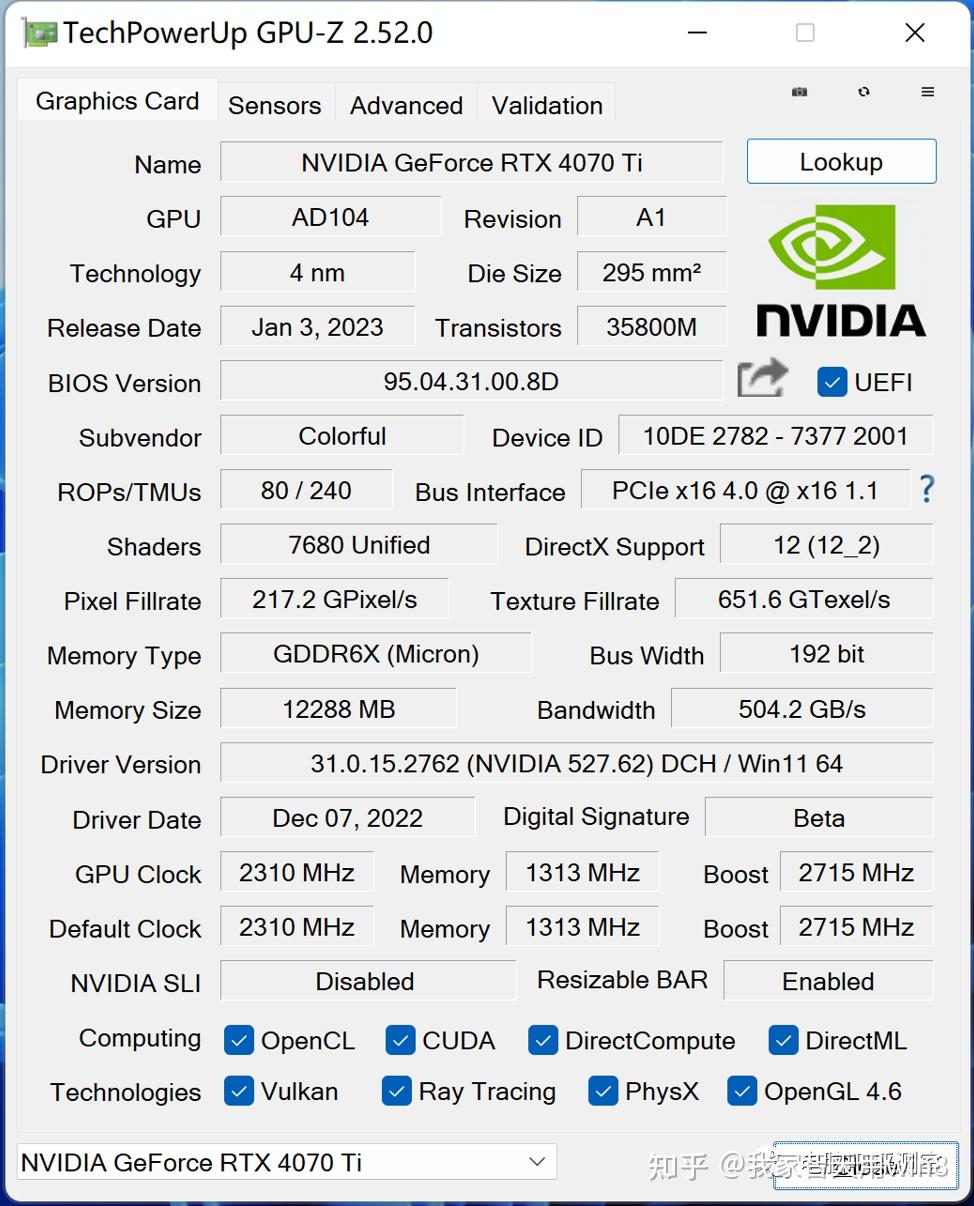Open the Advanced tab
Image resolution: width=974 pixels, height=1206 pixels.
(x=405, y=104)
